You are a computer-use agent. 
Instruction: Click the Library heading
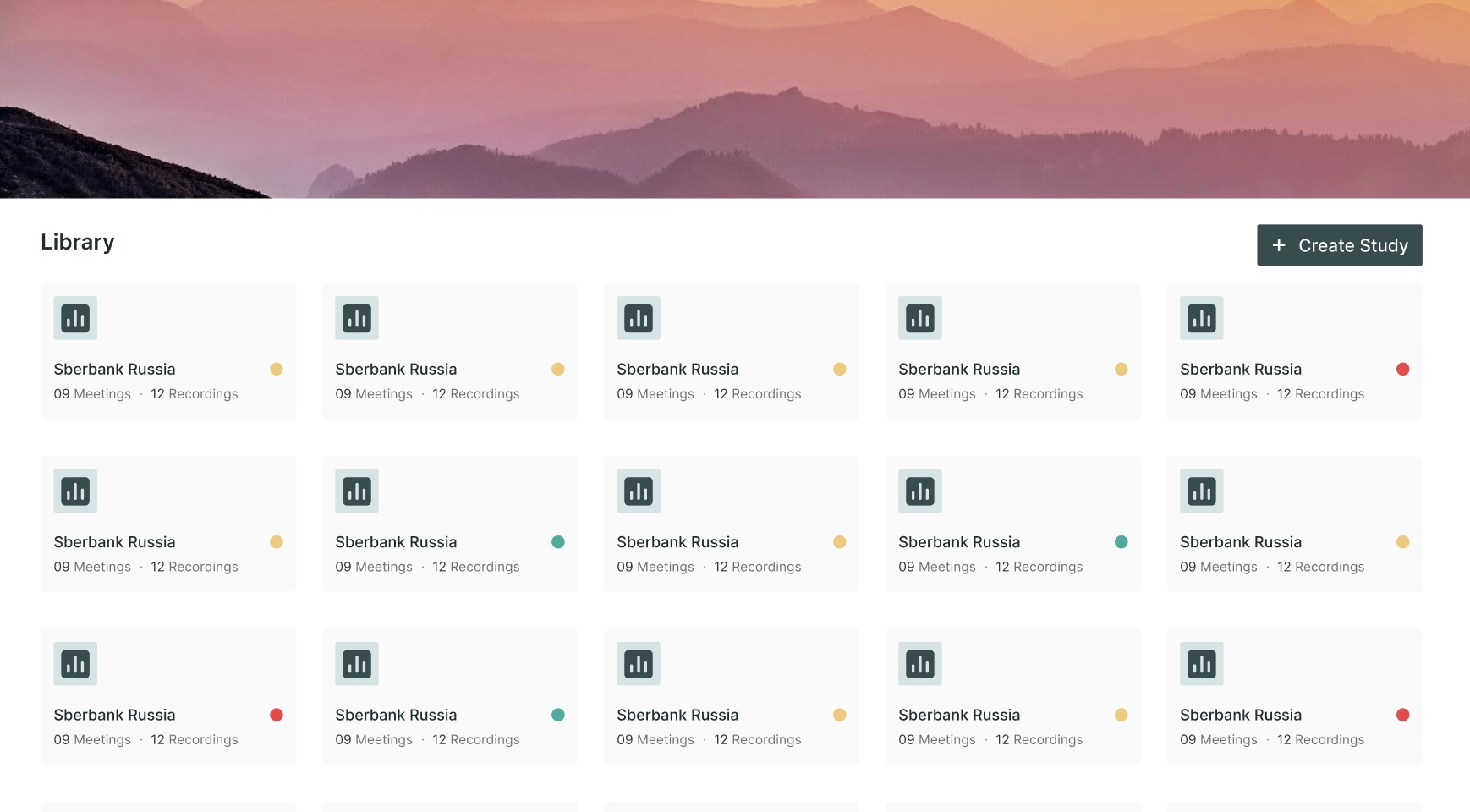click(78, 242)
